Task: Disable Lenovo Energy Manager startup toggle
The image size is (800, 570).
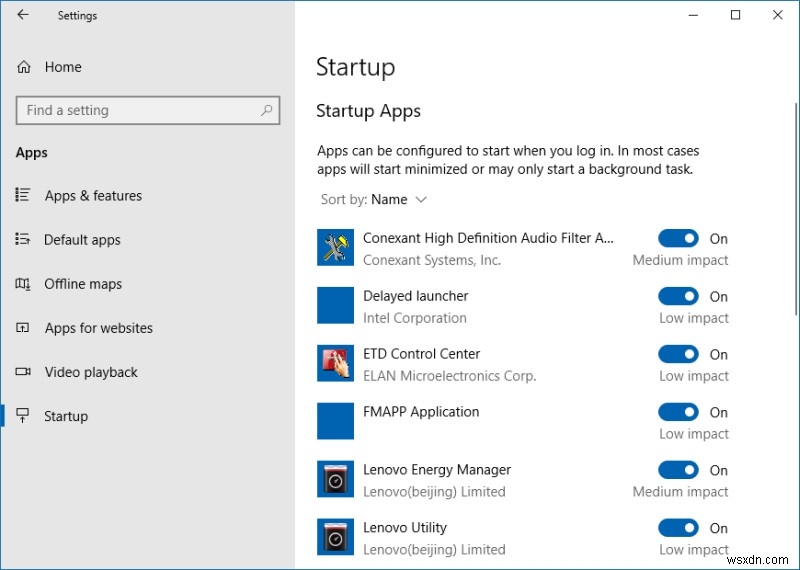Action: [x=678, y=470]
